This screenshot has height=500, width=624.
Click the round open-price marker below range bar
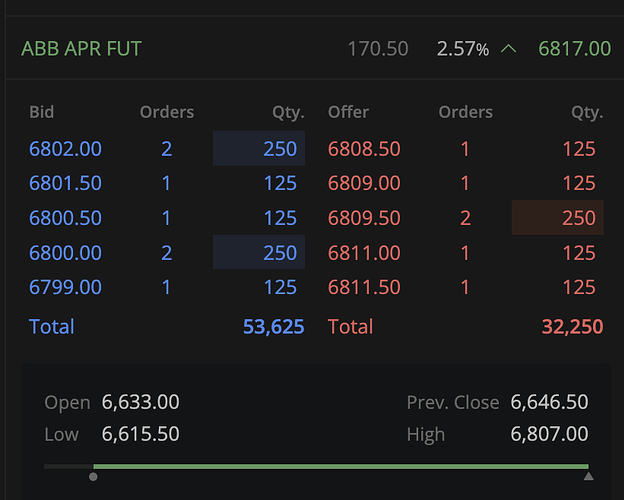click(x=93, y=477)
